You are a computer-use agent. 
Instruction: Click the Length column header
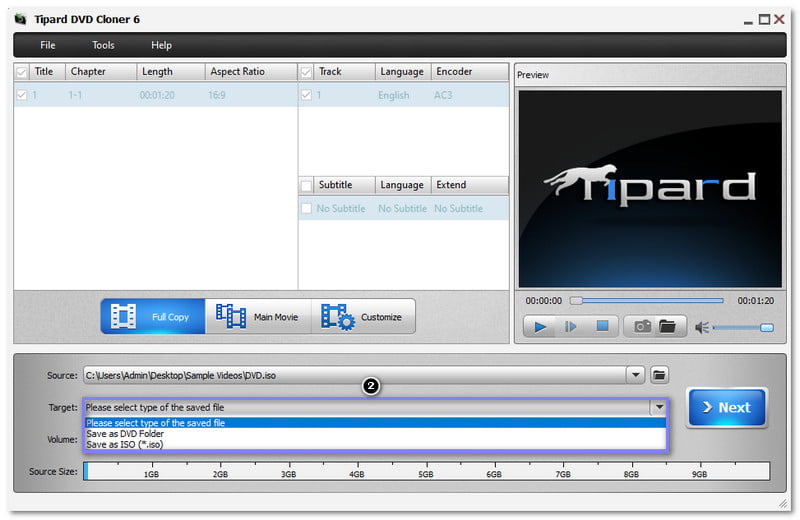(x=171, y=72)
